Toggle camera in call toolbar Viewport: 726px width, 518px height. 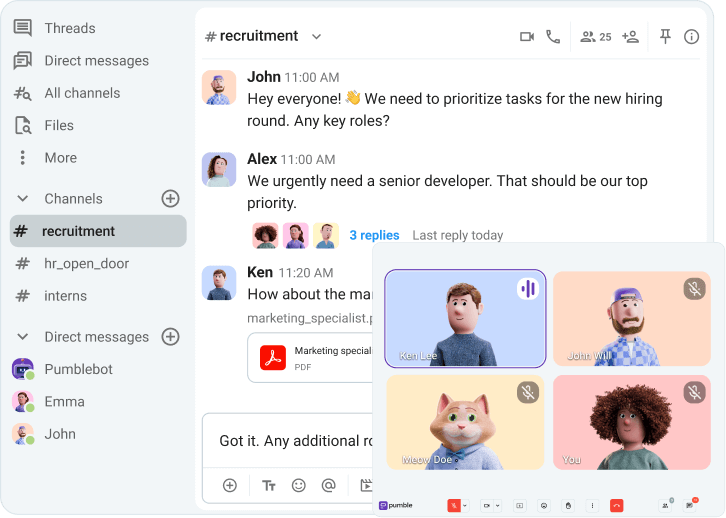(x=487, y=506)
